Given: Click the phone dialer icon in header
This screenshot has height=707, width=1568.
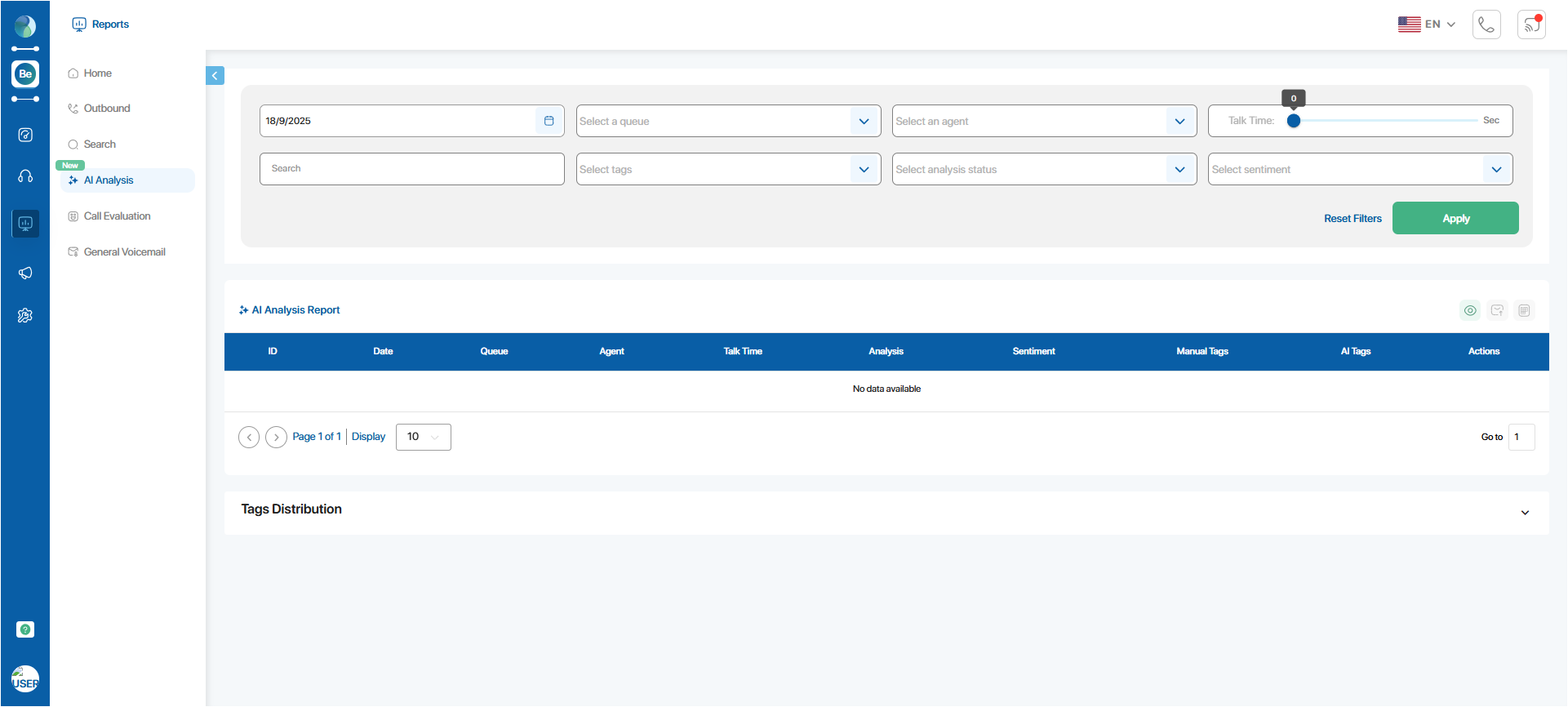Looking at the screenshot, I should pos(1486,24).
